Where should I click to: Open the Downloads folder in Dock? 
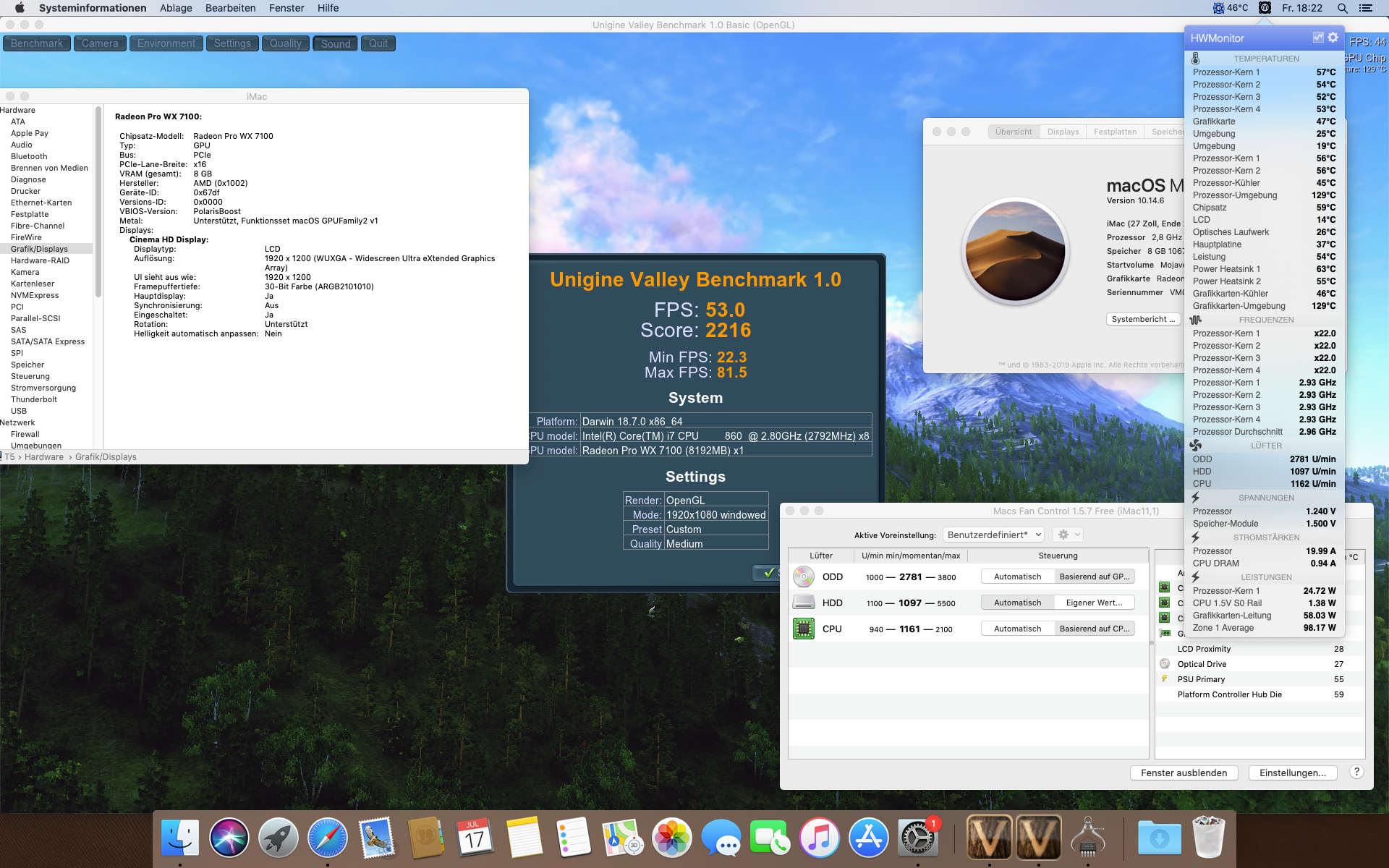pos(1159,838)
